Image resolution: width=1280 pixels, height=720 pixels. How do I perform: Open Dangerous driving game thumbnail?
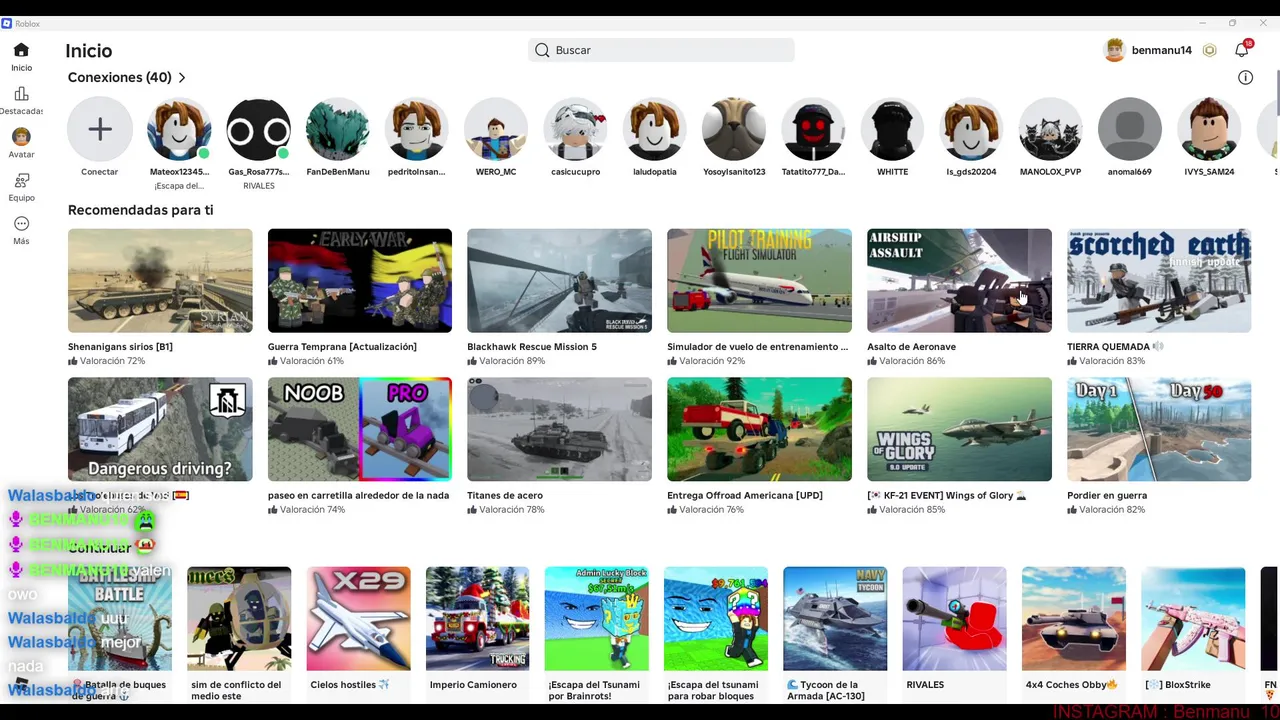click(x=160, y=429)
